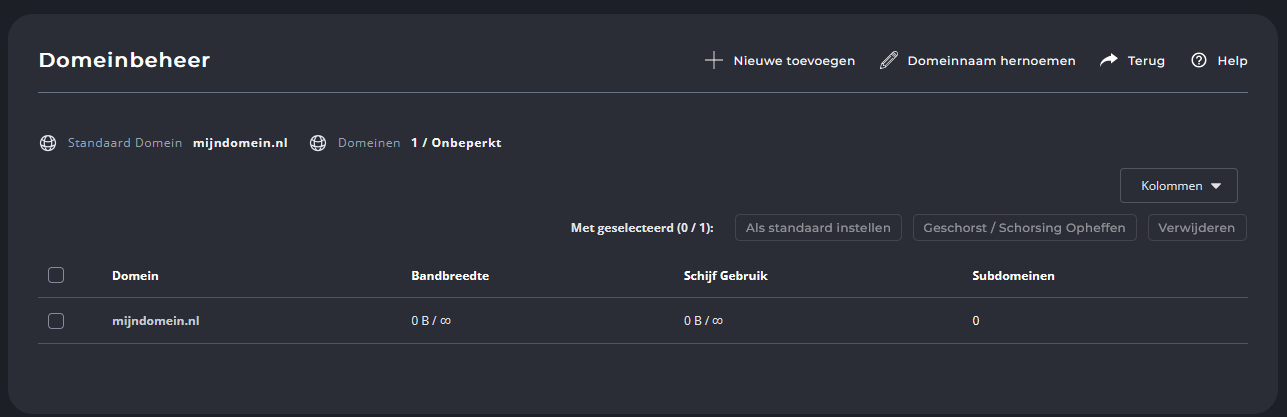Viewport: 1287px width, 417px height.
Task: Sort by the Domein column header
Action: tap(135, 275)
